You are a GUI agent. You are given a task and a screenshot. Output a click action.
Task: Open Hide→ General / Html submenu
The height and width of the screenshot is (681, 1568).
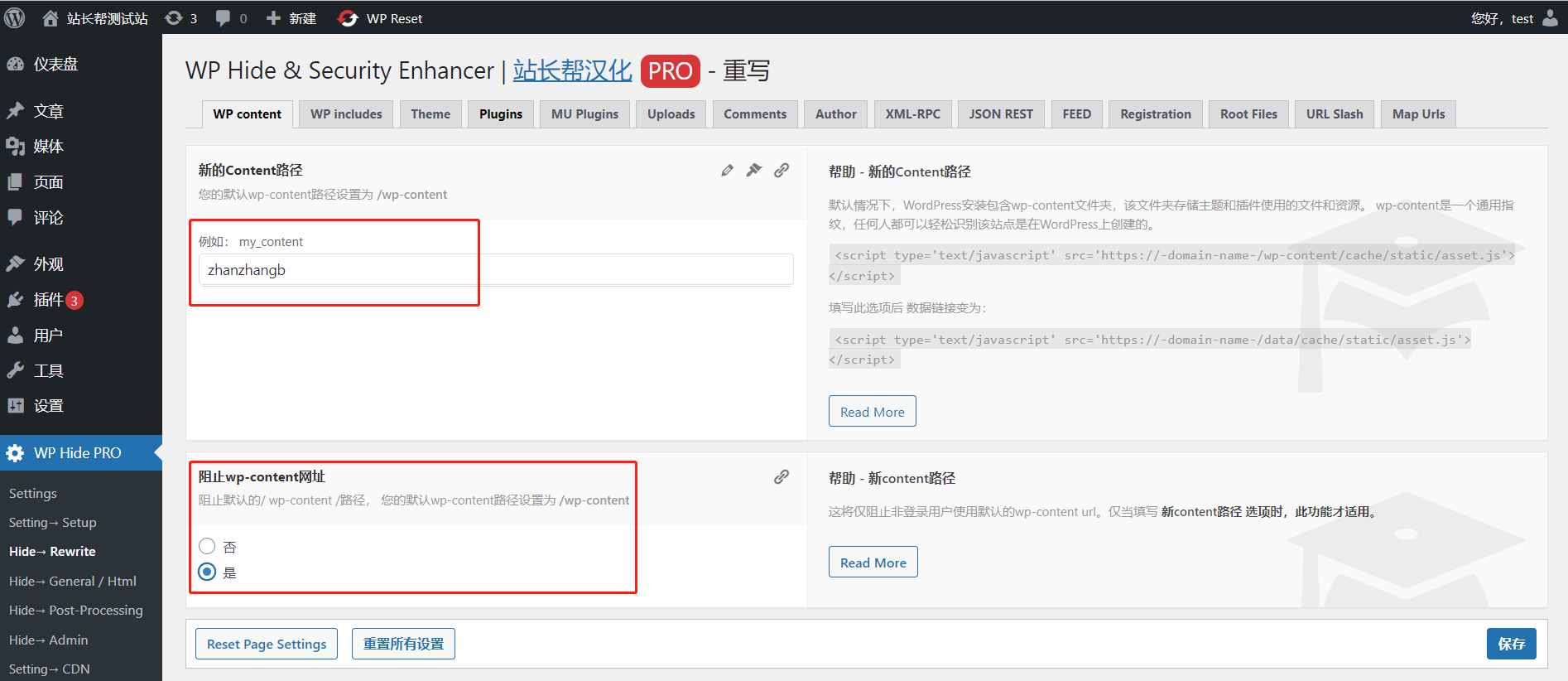point(73,581)
